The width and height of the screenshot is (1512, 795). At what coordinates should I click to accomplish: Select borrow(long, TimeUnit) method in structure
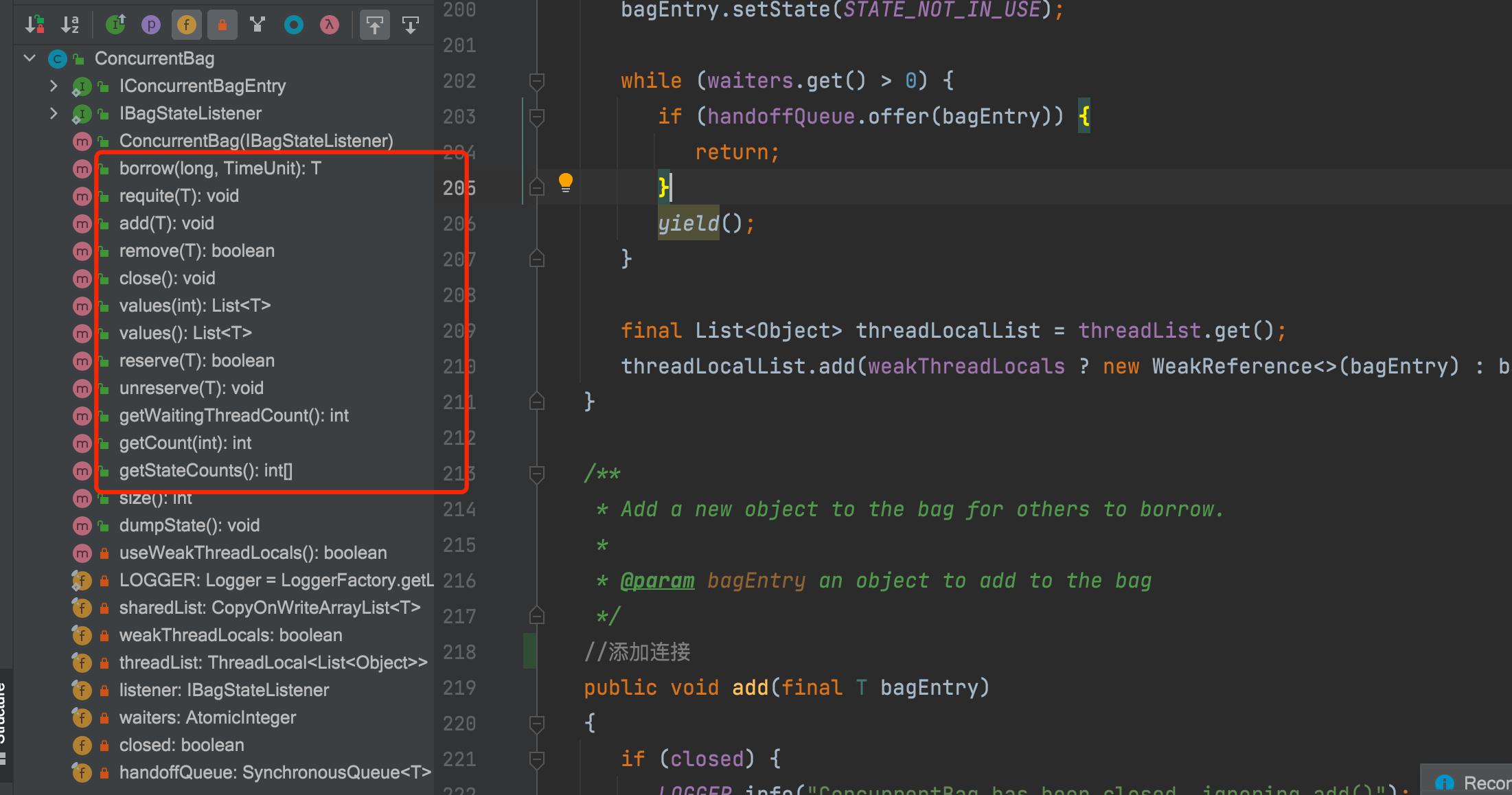(220, 168)
